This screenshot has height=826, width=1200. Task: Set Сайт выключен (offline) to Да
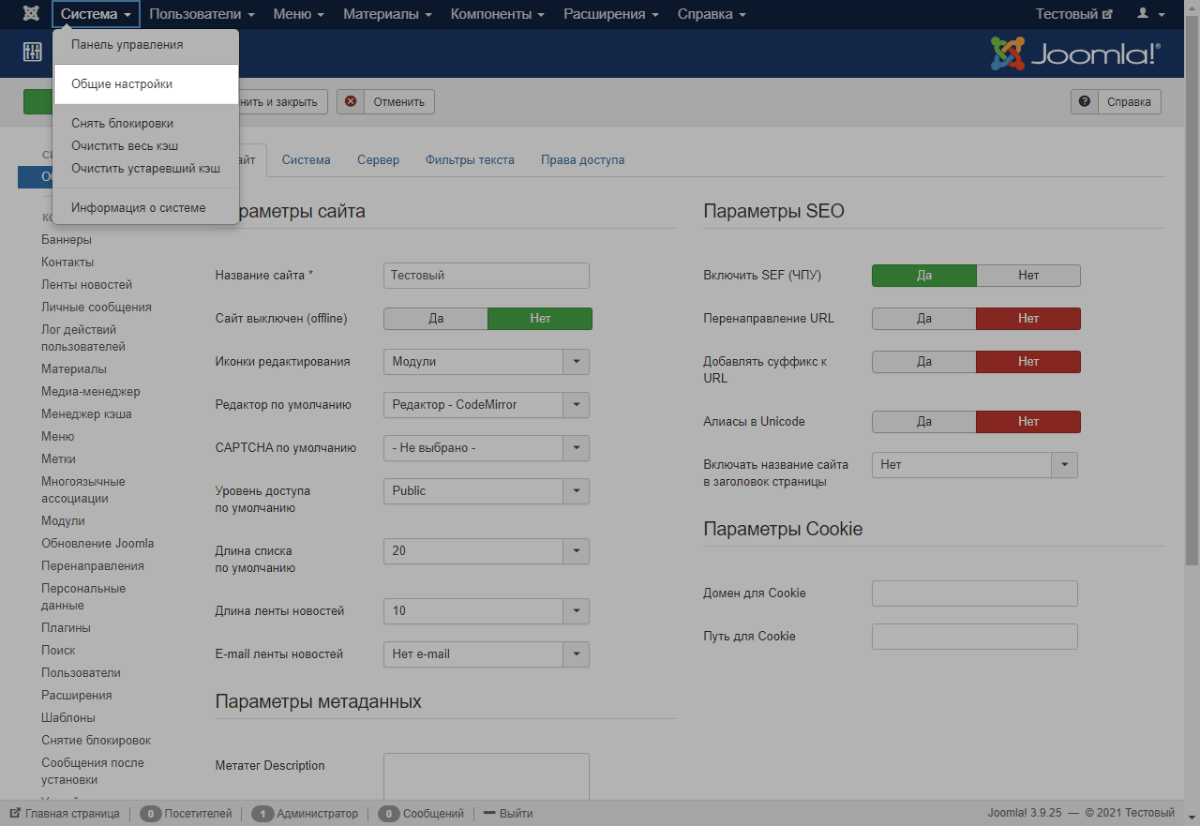click(436, 318)
